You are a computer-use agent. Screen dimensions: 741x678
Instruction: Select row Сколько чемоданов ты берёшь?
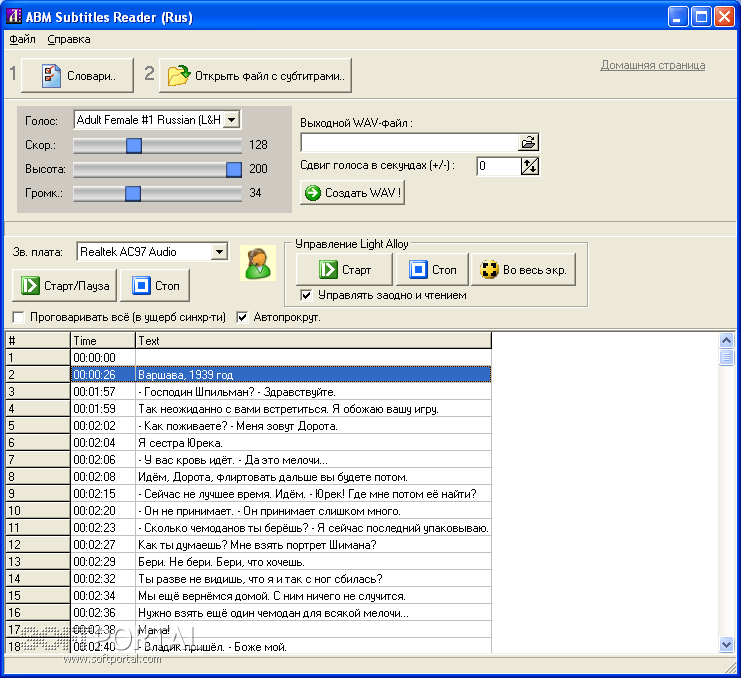click(249, 528)
